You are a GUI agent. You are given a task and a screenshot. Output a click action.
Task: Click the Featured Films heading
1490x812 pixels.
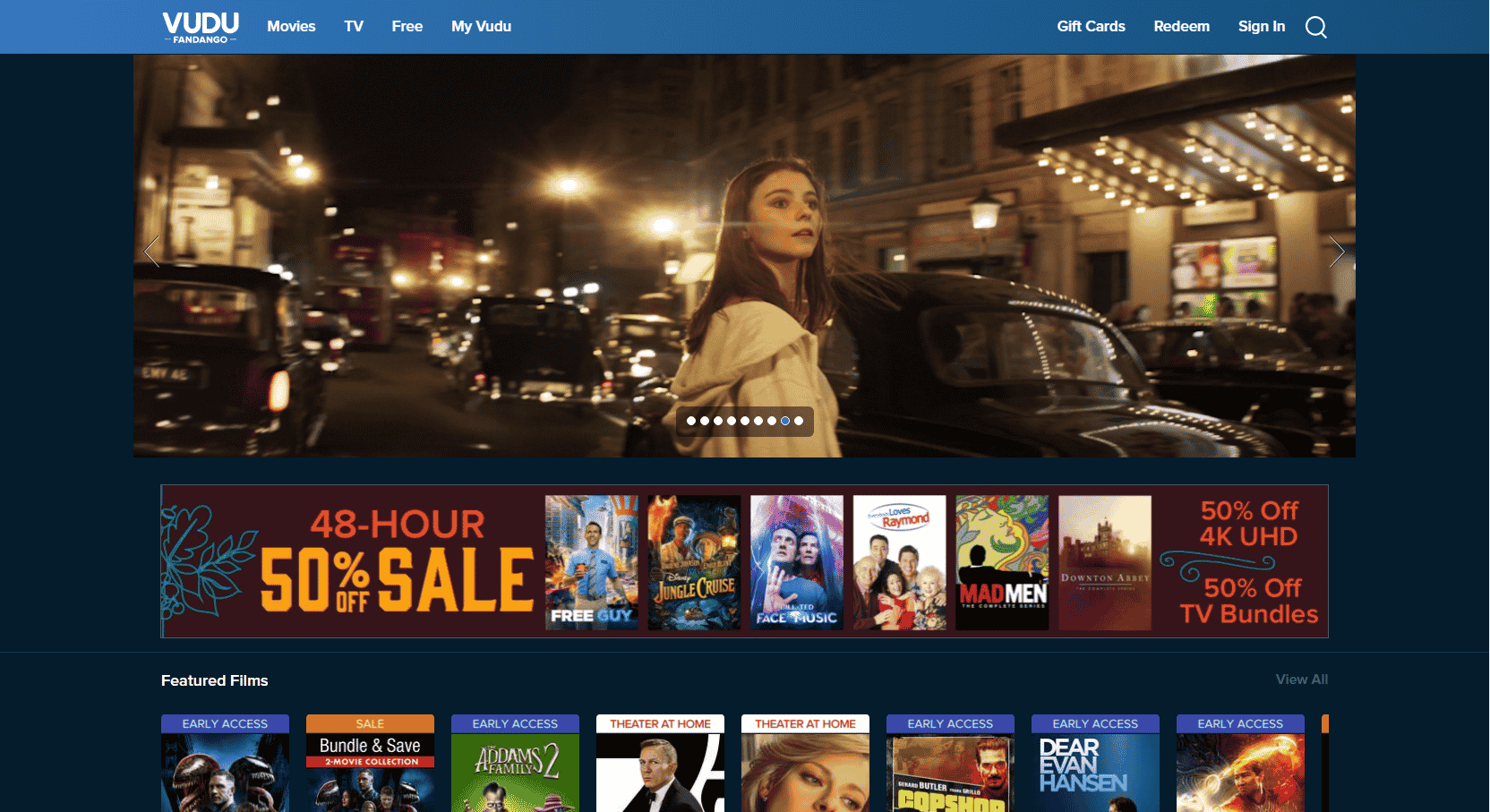[215, 680]
